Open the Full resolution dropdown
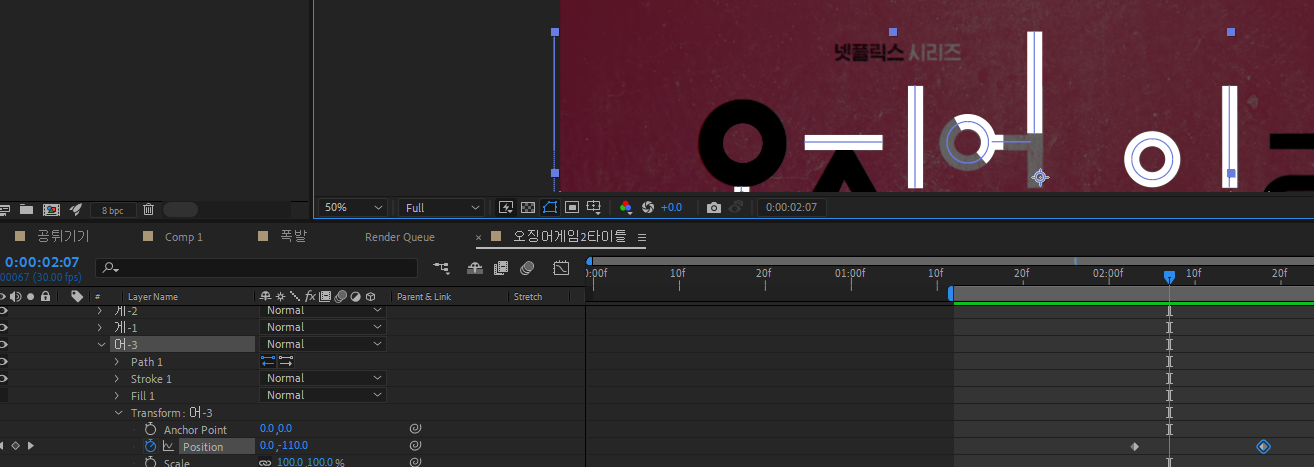1314x467 pixels. (441, 207)
